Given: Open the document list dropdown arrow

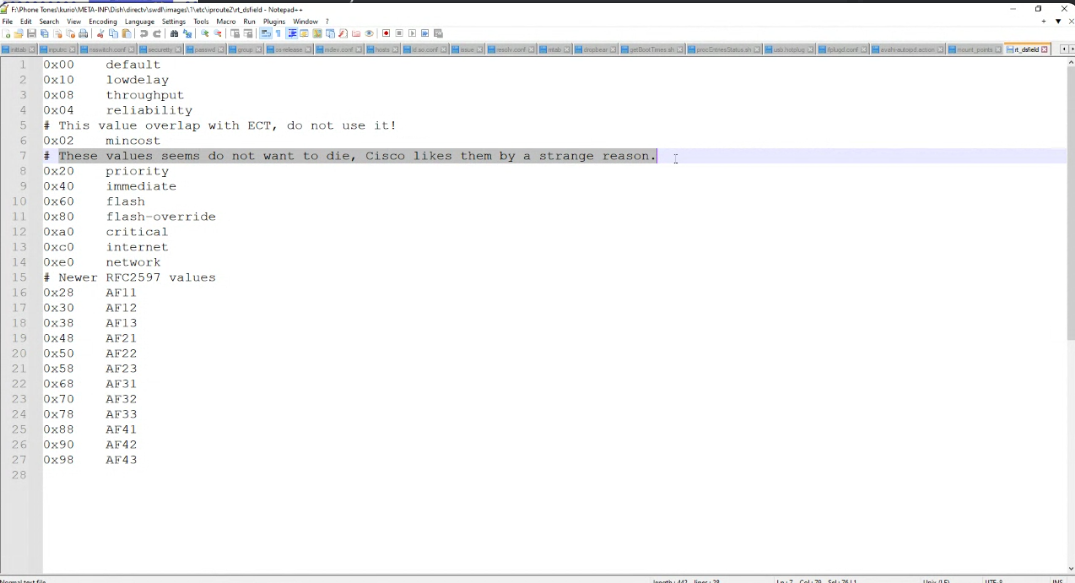Looking at the screenshot, I should [x=1058, y=21].
